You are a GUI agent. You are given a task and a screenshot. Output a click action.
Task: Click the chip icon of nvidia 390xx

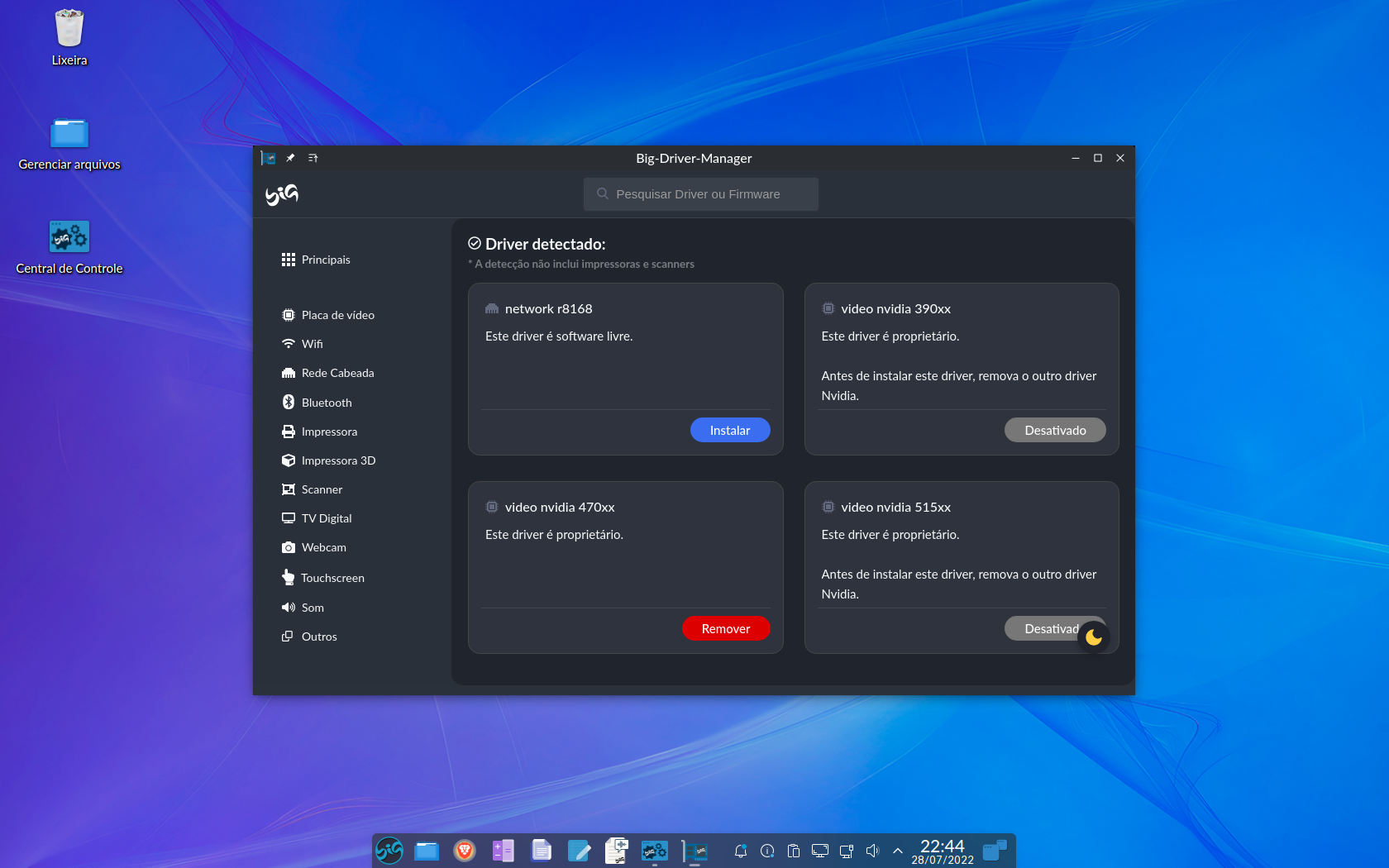pyautogui.click(x=828, y=309)
